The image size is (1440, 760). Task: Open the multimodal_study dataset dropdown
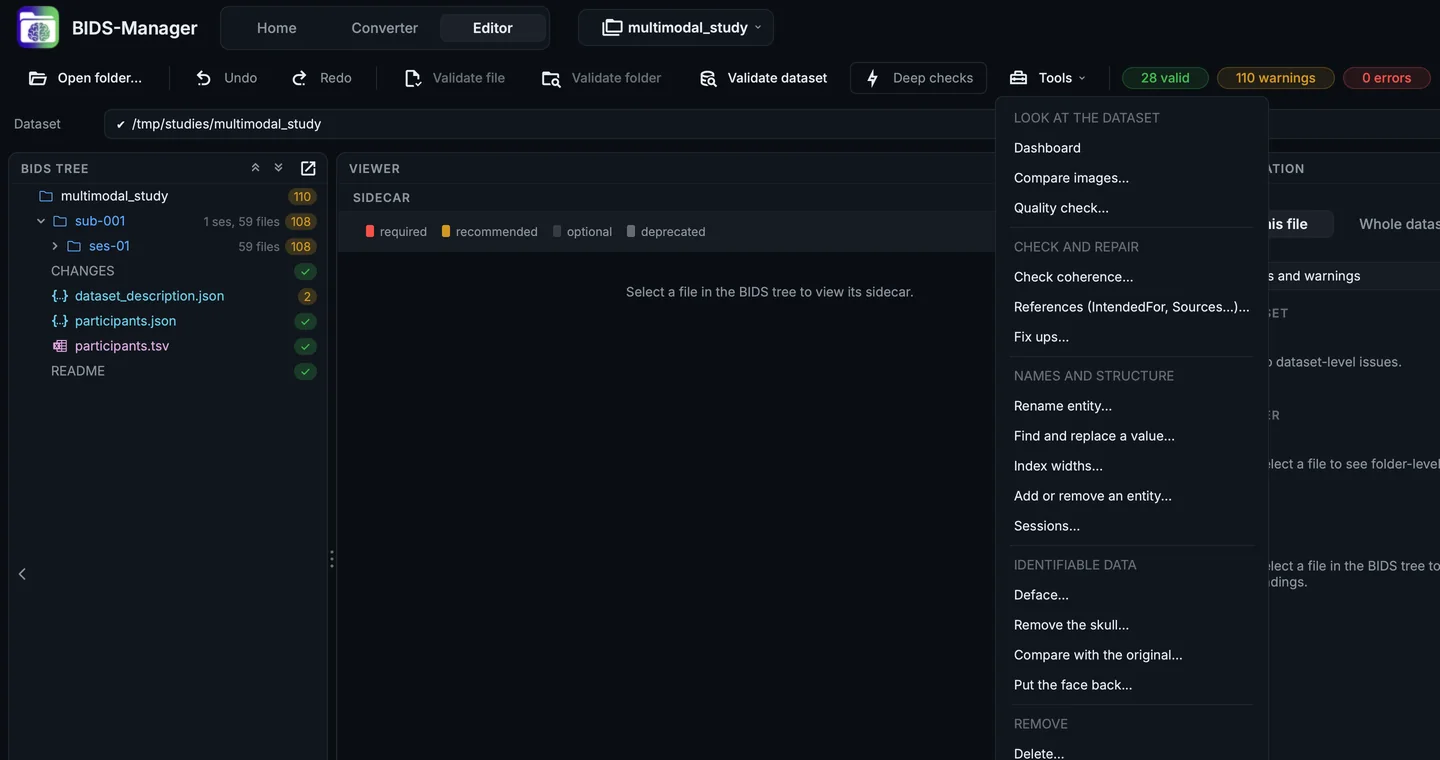point(676,27)
